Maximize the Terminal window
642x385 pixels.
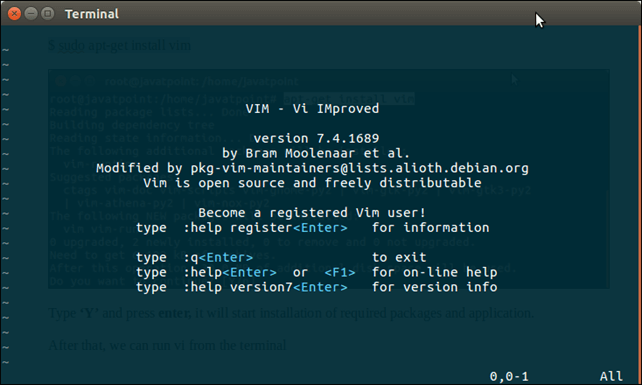click(48, 14)
